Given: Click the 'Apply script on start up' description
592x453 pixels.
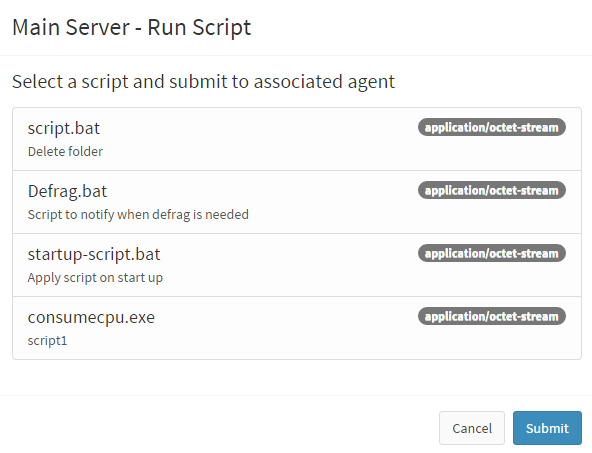Looking at the screenshot, I should point(95,277).
